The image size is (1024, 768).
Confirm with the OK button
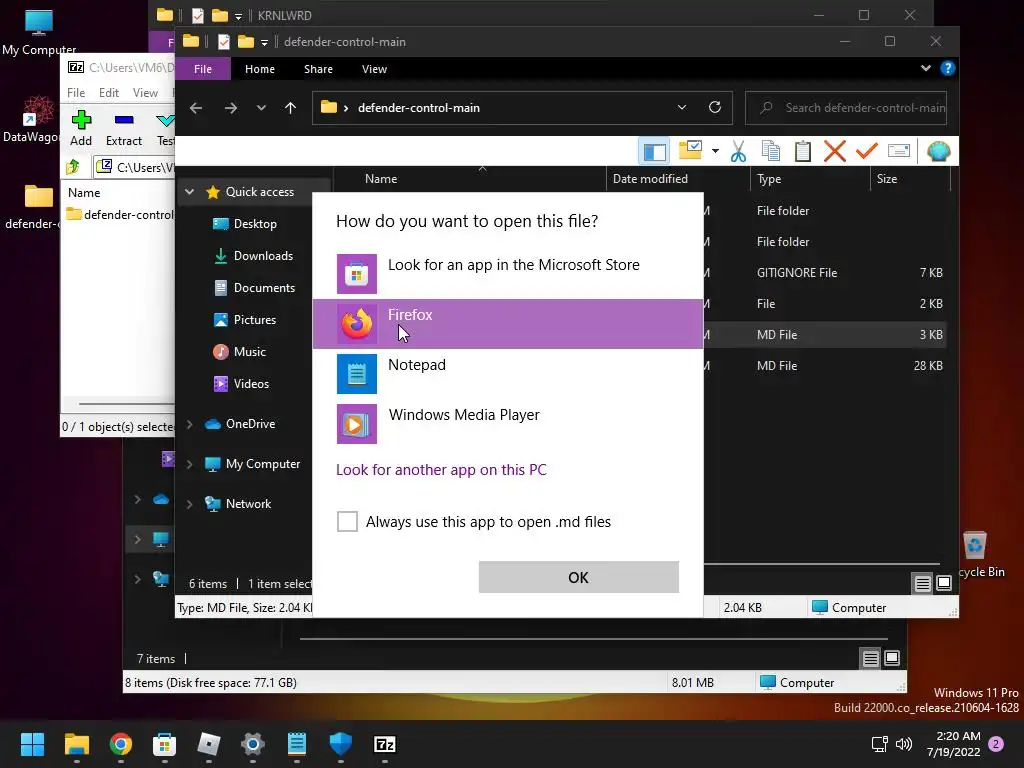[x=579, y=577]
